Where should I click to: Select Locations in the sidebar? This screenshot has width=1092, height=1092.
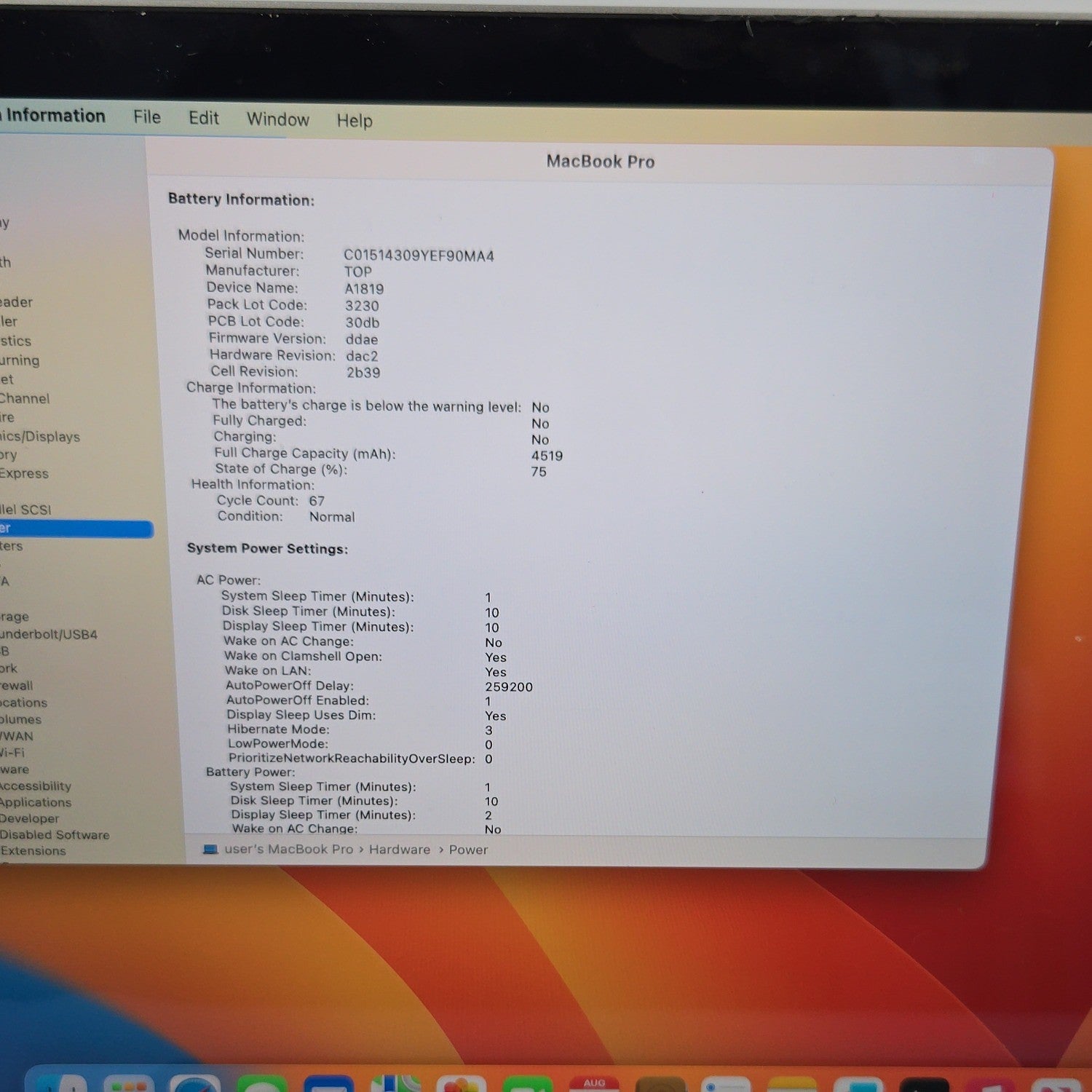pyautogui.click(x=23, y=703)
